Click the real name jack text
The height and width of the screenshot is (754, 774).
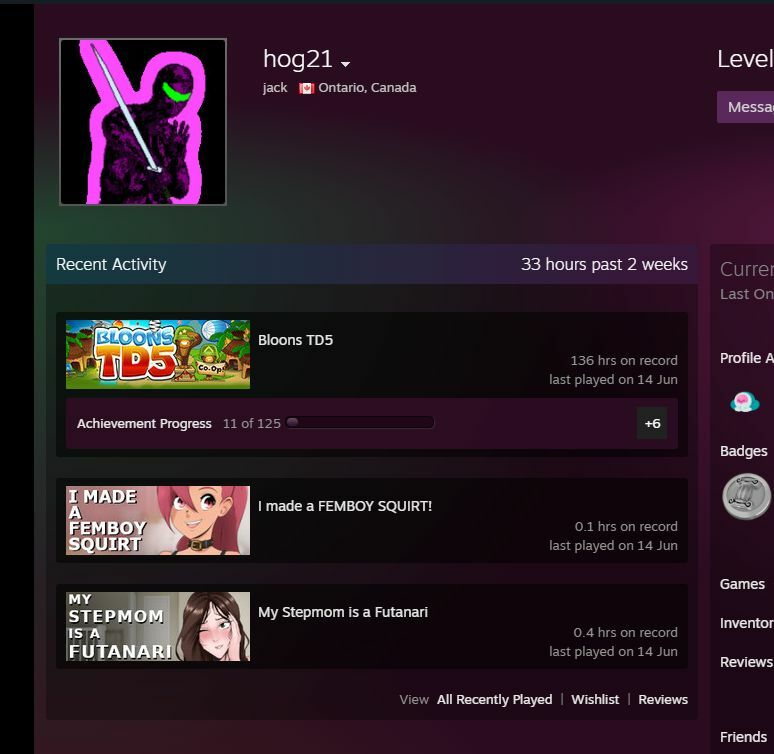click(x=275, y=88)
